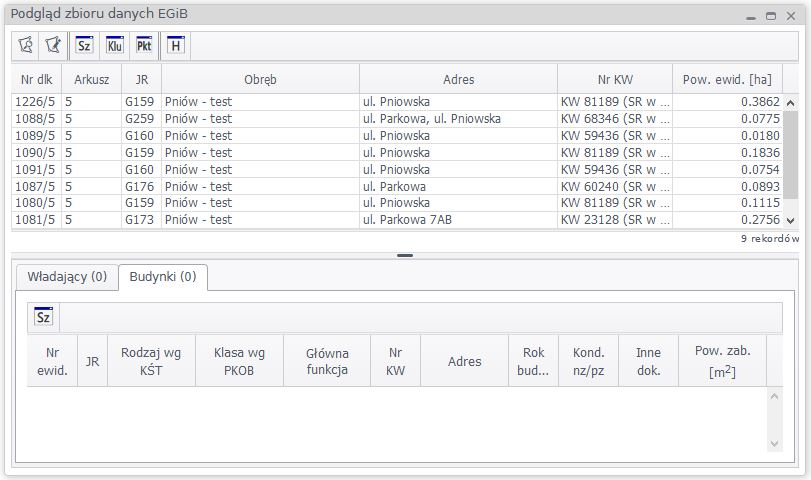Click the Adres column header in parcel table
This screenshot has width=811, height=480.
click(458, 79)
